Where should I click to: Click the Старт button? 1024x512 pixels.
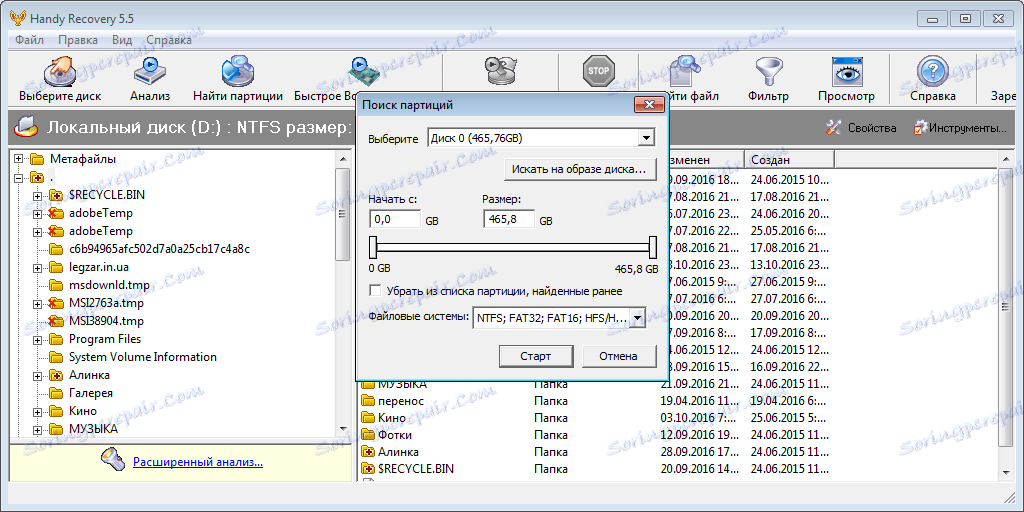click(x=536, y=357)
